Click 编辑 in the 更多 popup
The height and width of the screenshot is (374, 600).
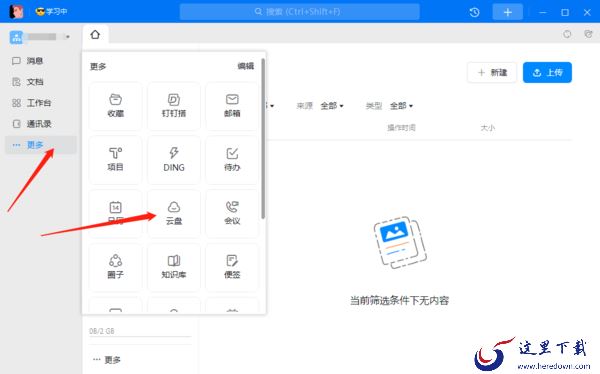(246, 66)
